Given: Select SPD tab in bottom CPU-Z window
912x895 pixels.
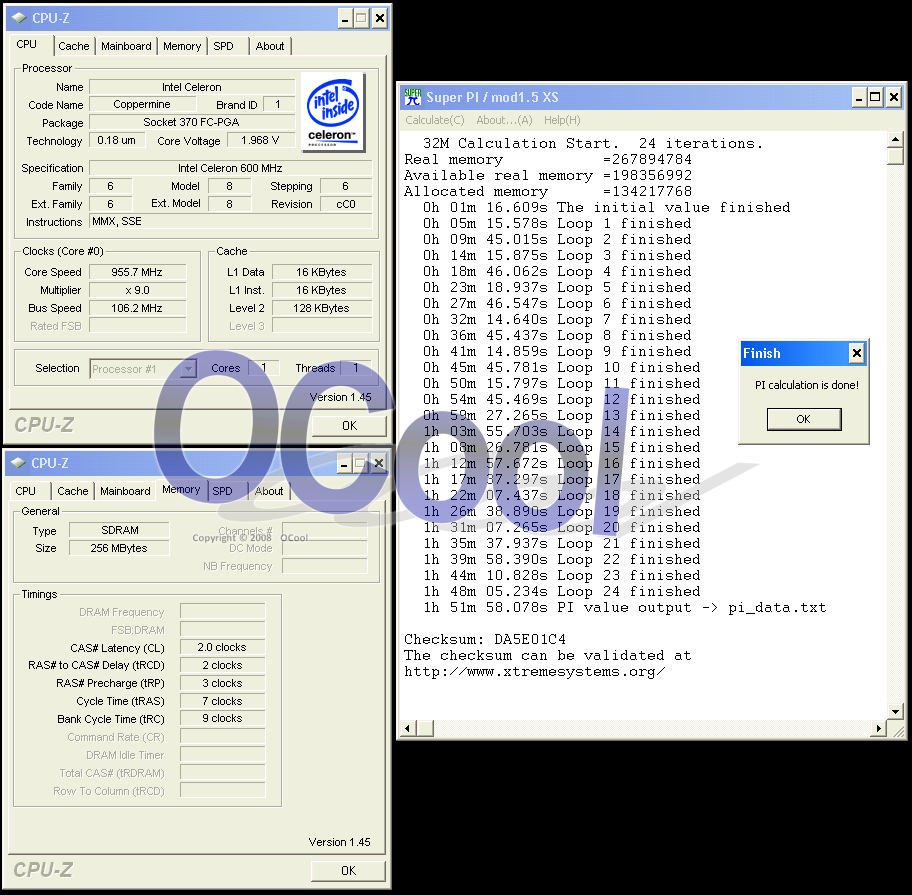Looking at the screenshot, I should [x=222, y=491].
